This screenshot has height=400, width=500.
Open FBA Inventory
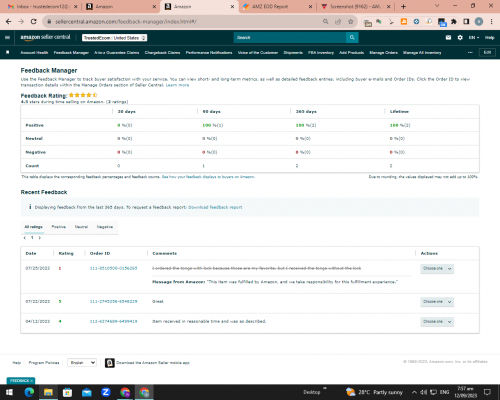[x=321, y=53]
